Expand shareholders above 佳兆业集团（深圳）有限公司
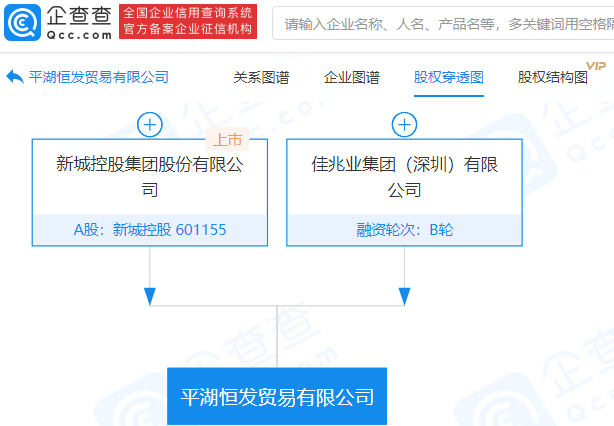 point(404,125)
